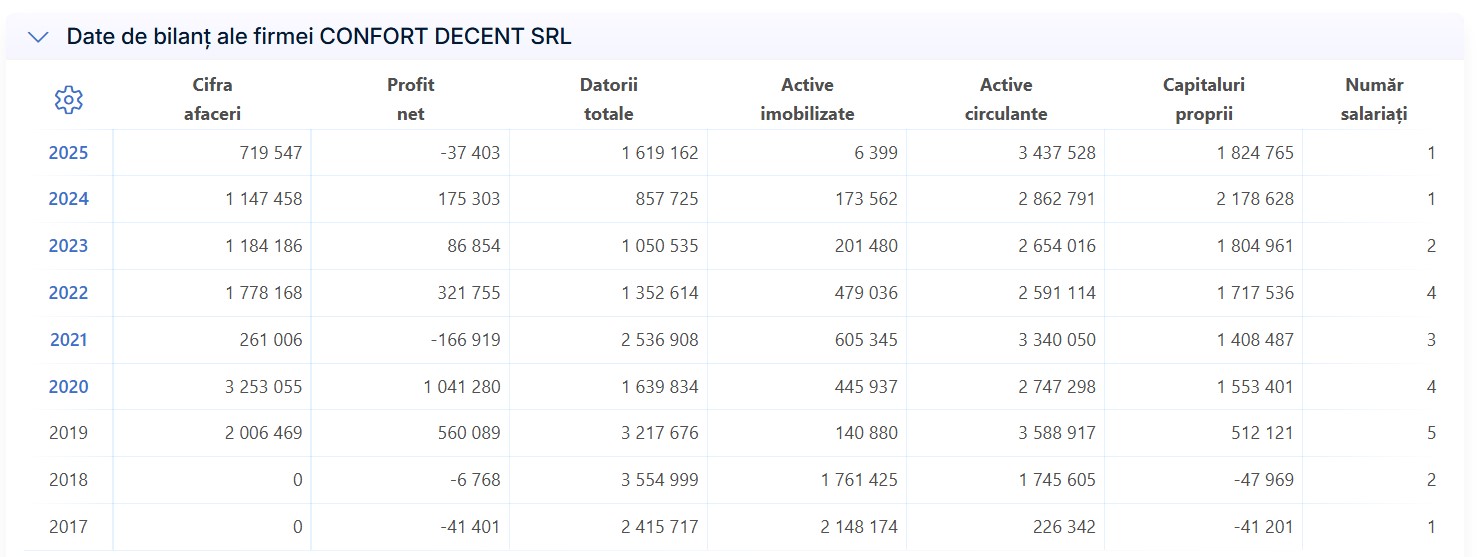Screen dimensions: 1477x557
Task: Select net profit value 321 755
Action: [468, 293]
